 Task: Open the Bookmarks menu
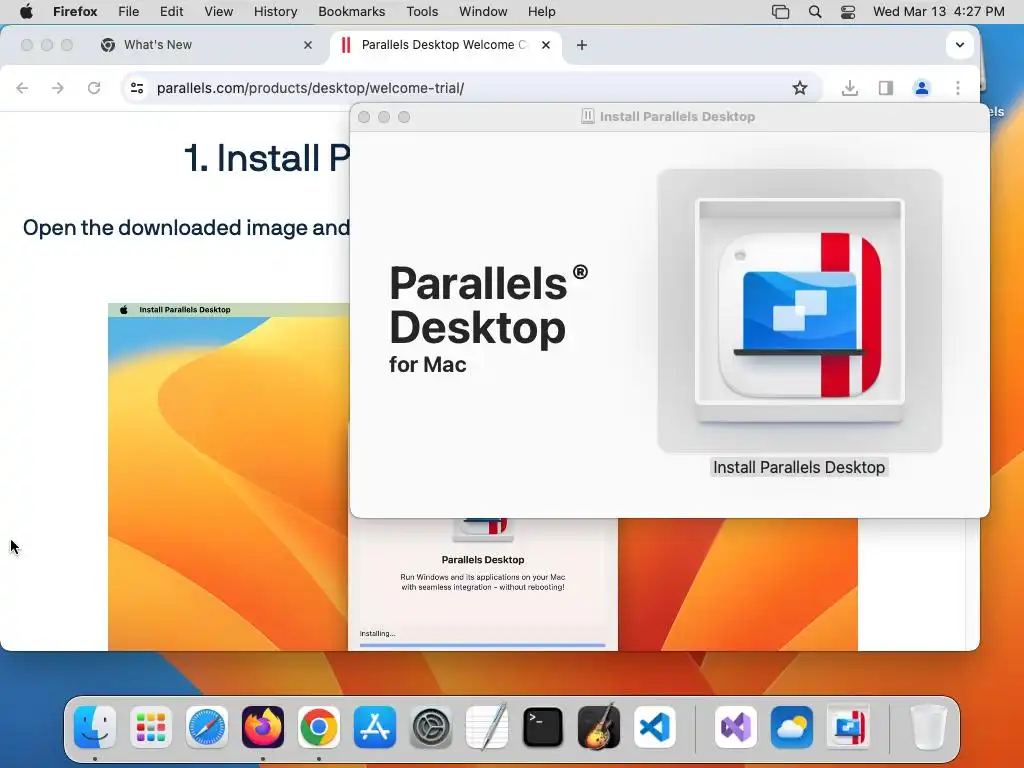pyautogui.click(x=351, y=12)
